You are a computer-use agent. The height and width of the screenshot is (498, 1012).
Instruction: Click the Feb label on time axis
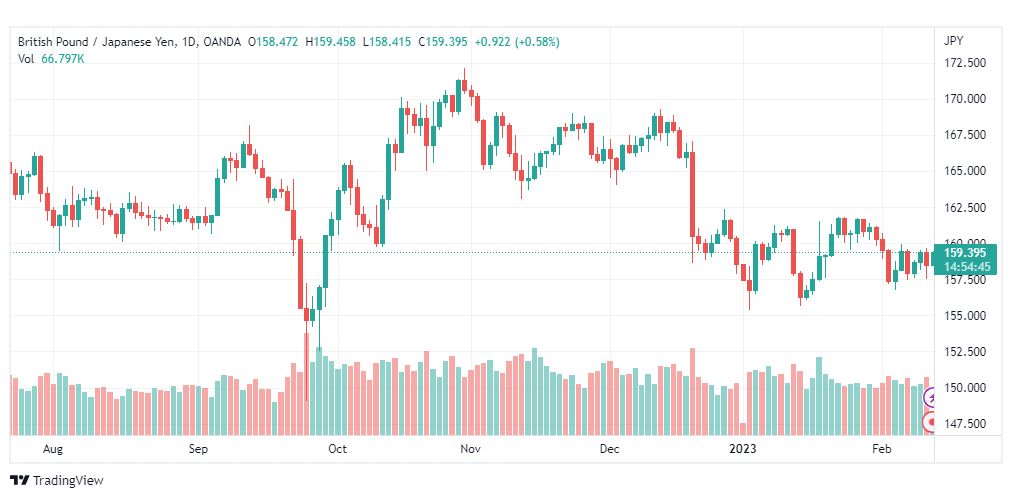click(x=880, y=449)
